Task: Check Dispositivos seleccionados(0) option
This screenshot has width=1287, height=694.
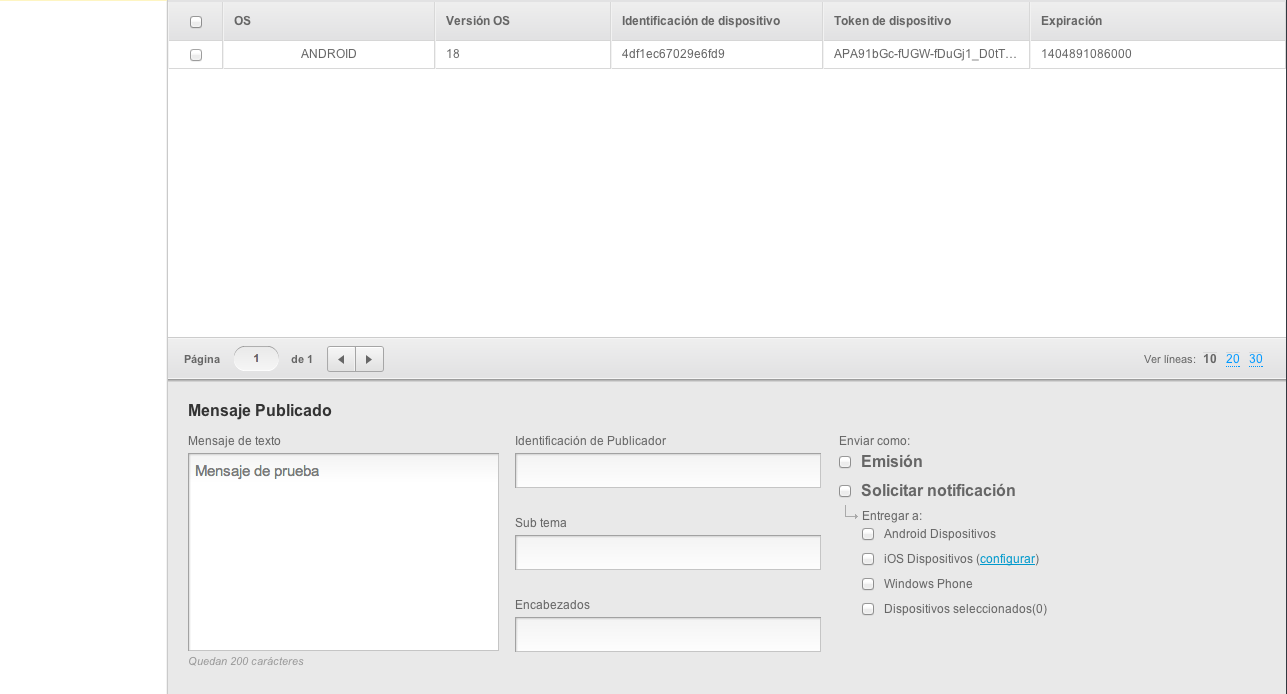Action: pos(868,609)
